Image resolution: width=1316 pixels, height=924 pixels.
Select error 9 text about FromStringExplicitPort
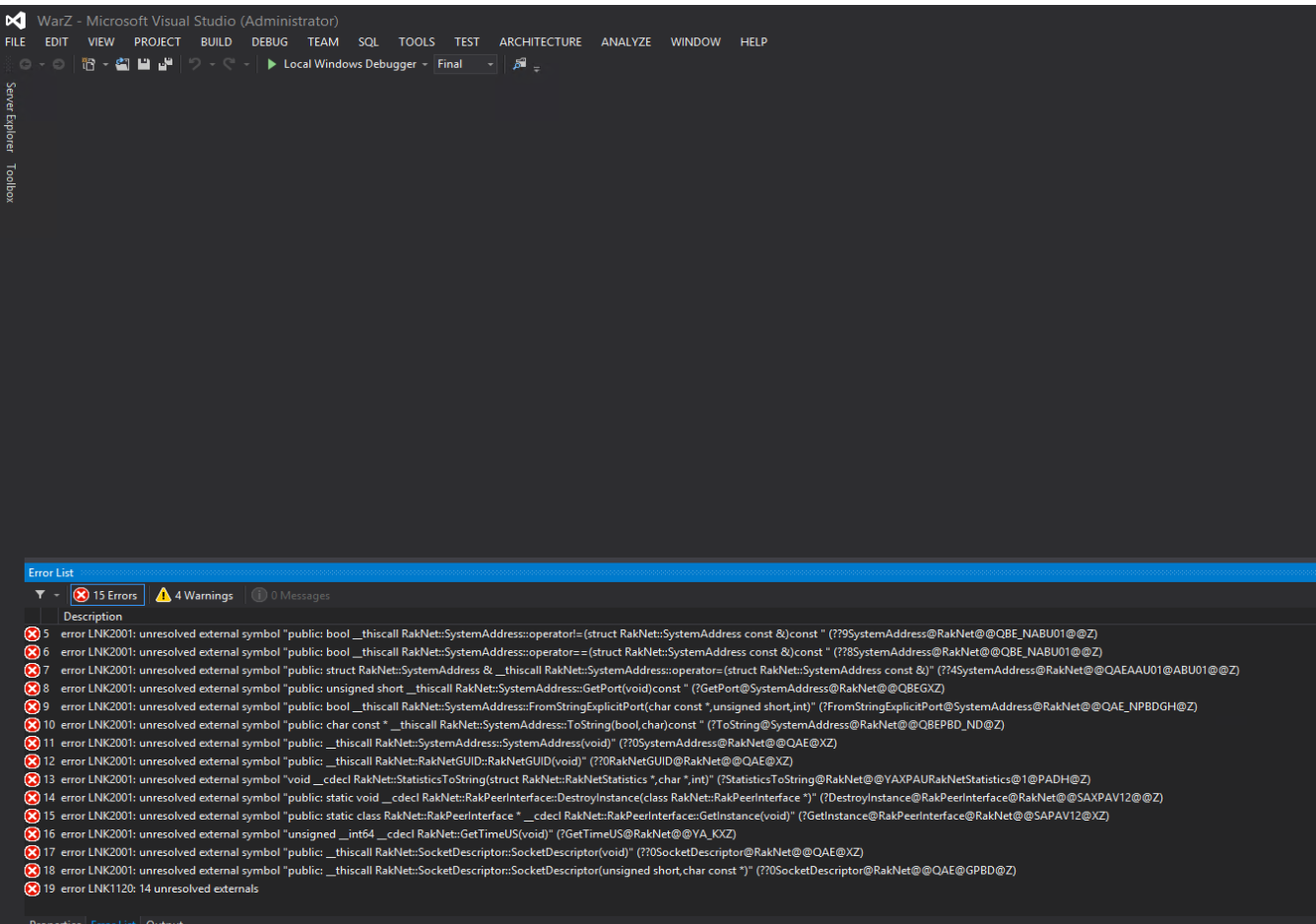click(x=628, y=707)
